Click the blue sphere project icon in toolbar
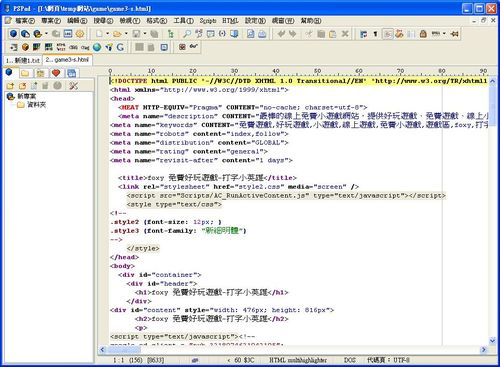 coord(13,34)
